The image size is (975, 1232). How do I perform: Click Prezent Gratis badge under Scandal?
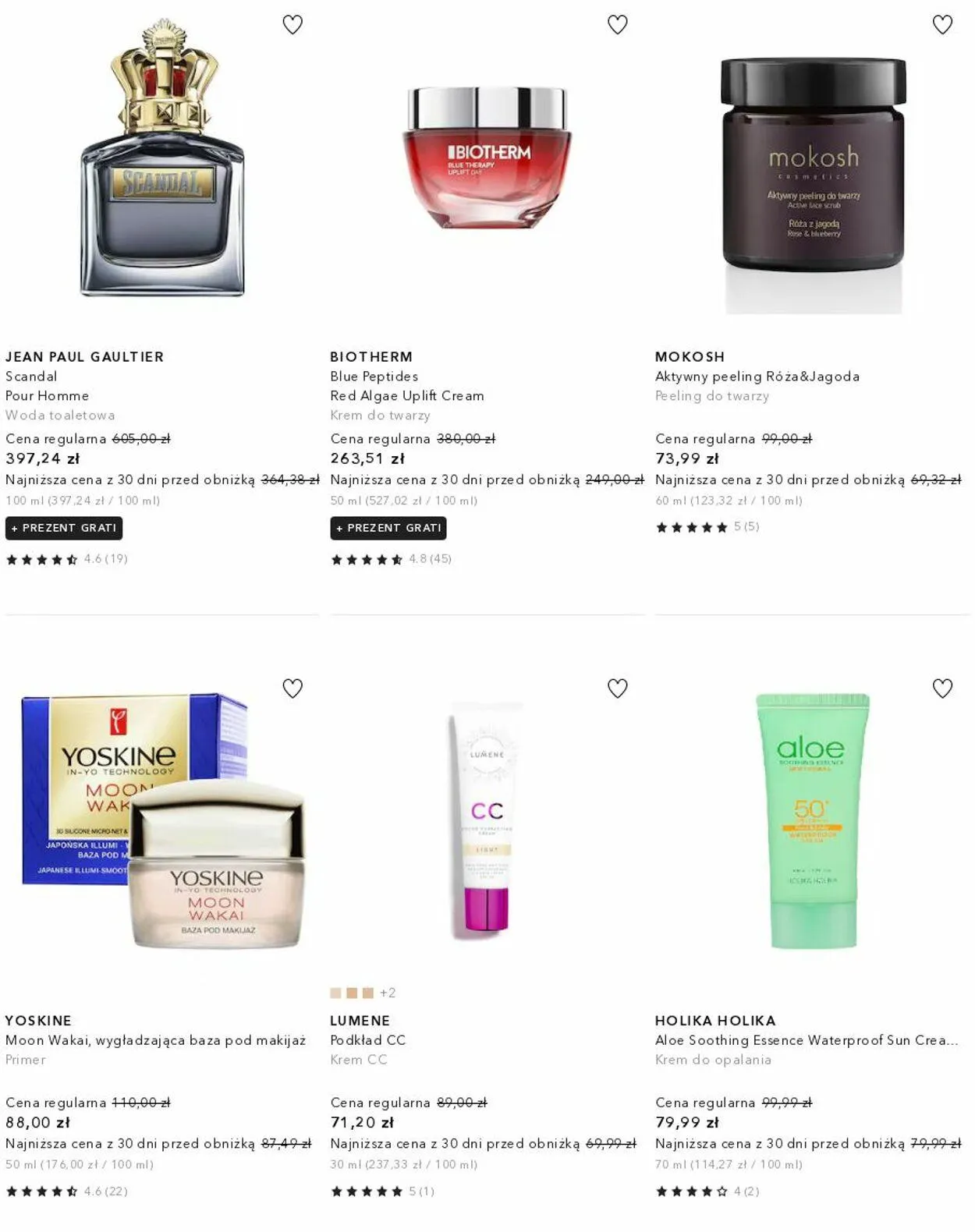tap(64, 528)
